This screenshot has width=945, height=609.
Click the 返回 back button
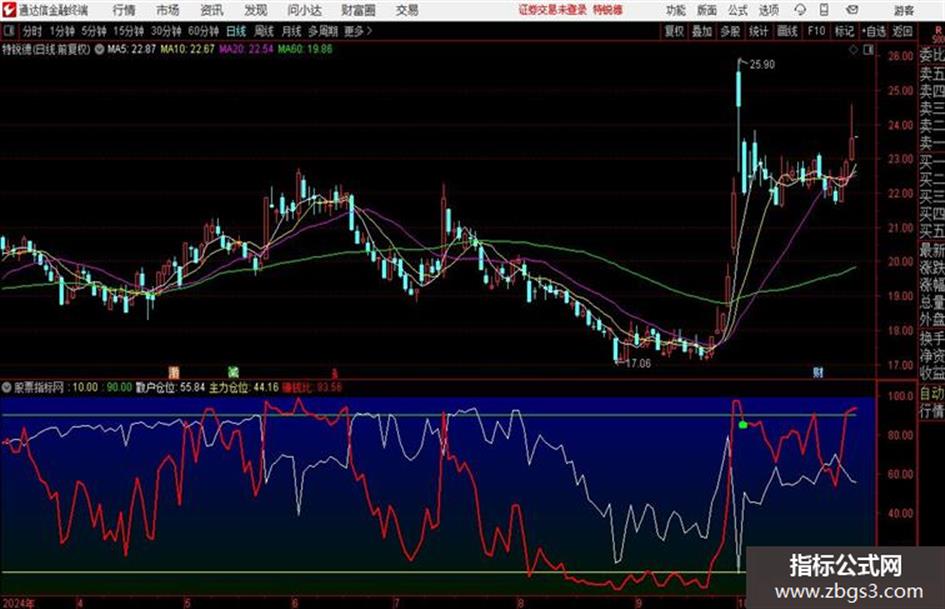coord(902,31)
